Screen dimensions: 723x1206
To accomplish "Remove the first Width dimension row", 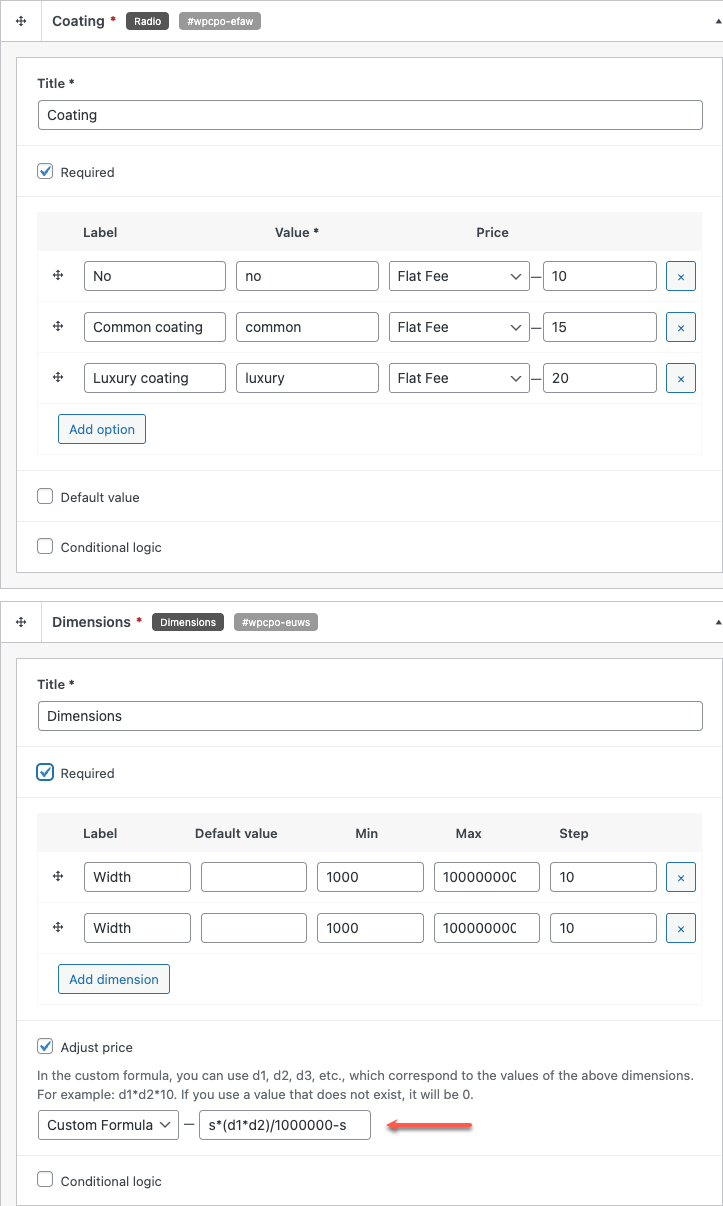I will click(681, 877).
